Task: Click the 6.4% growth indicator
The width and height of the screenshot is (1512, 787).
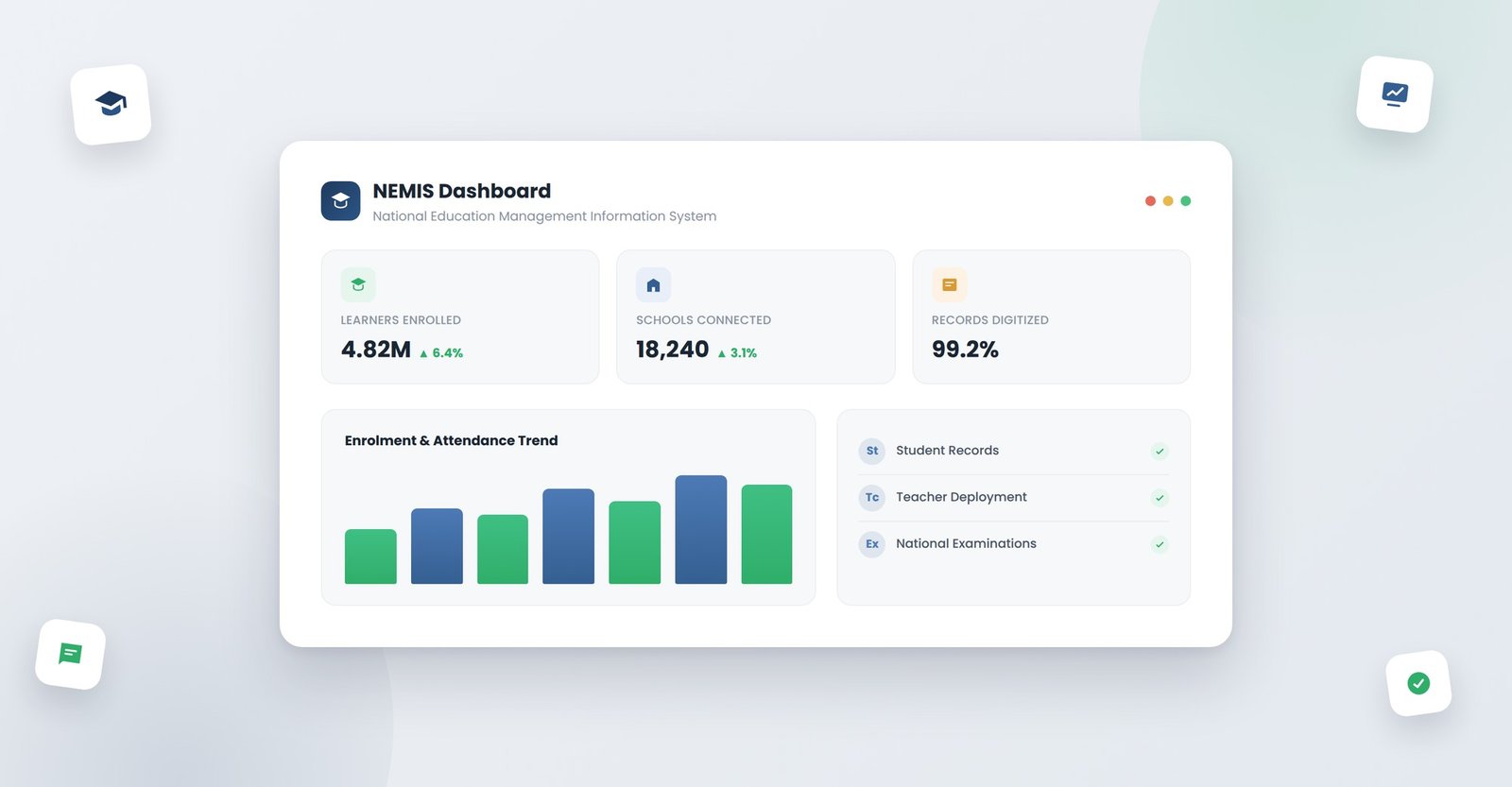Action: [441, 353]
